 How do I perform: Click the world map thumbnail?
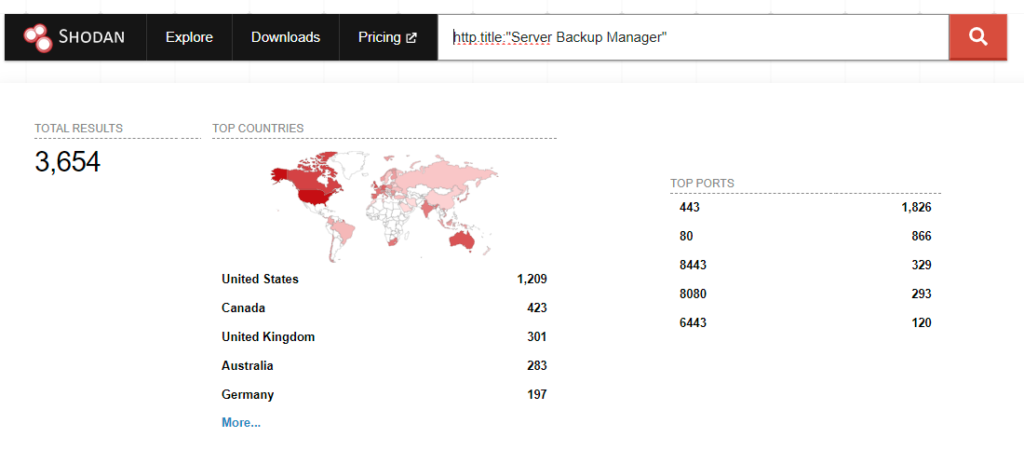pyautogui.click(x=385, y=206)
